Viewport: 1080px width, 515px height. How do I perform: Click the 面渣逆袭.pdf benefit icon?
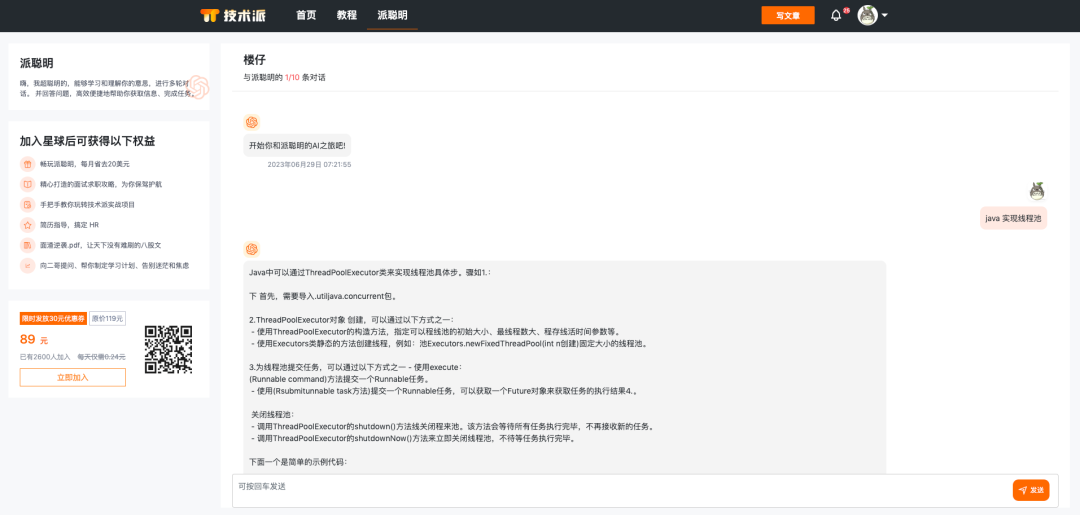(x=28, y=245)
